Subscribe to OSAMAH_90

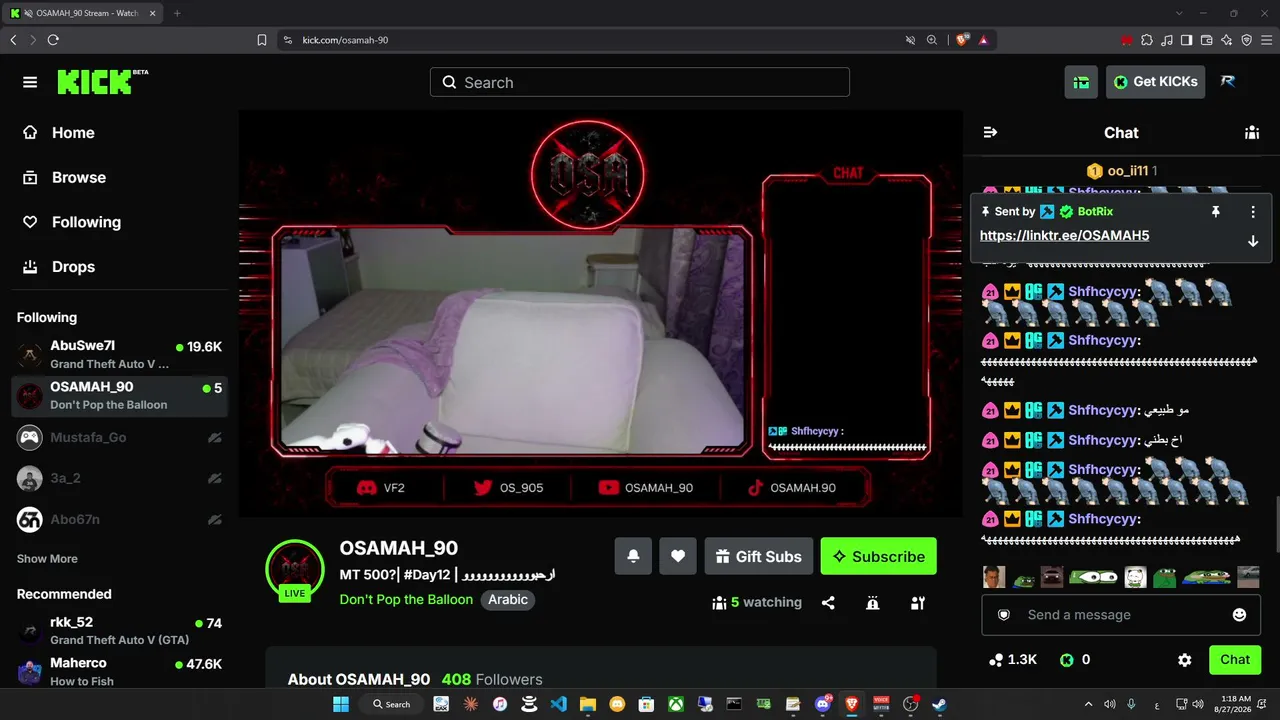tap(879, 556)
